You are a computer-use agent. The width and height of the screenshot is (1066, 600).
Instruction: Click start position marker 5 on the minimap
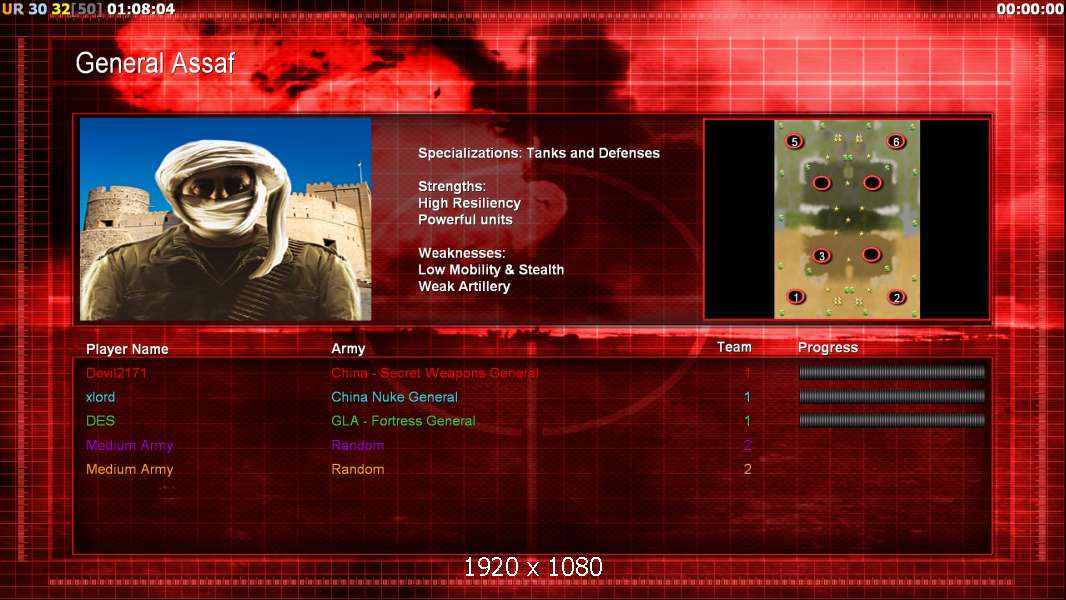(x=794, y=141)
